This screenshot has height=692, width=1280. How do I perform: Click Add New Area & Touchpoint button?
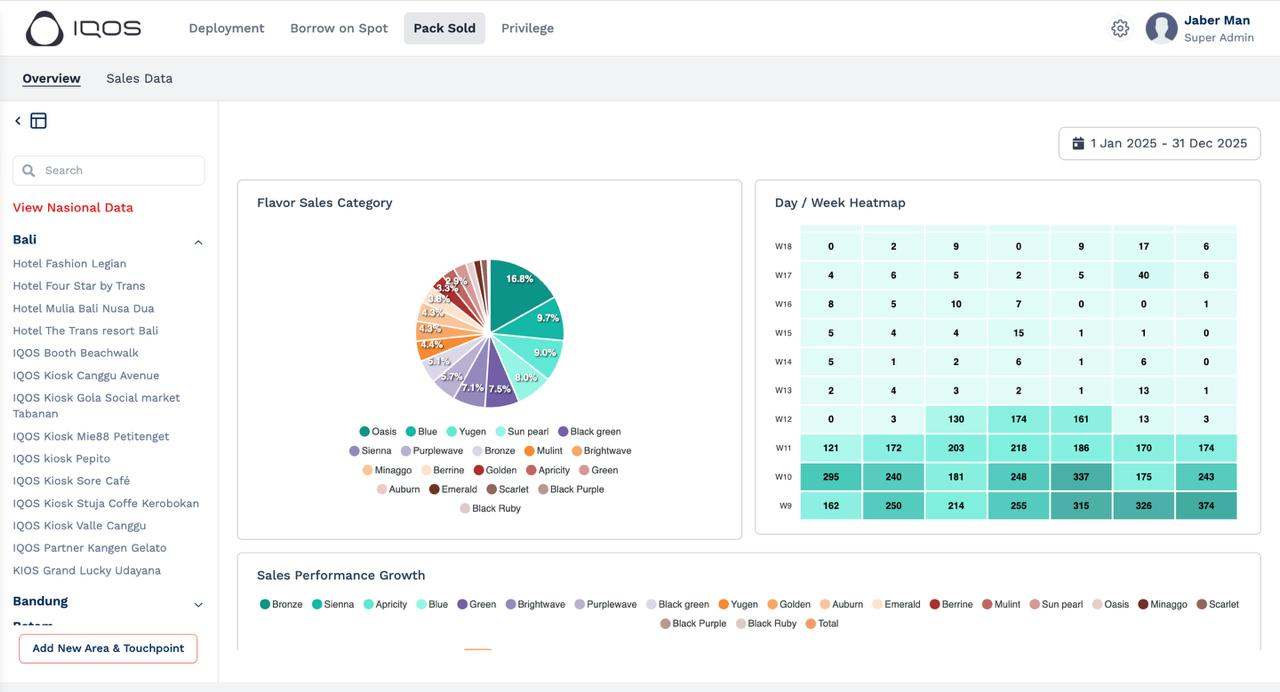tap(108, 648)
